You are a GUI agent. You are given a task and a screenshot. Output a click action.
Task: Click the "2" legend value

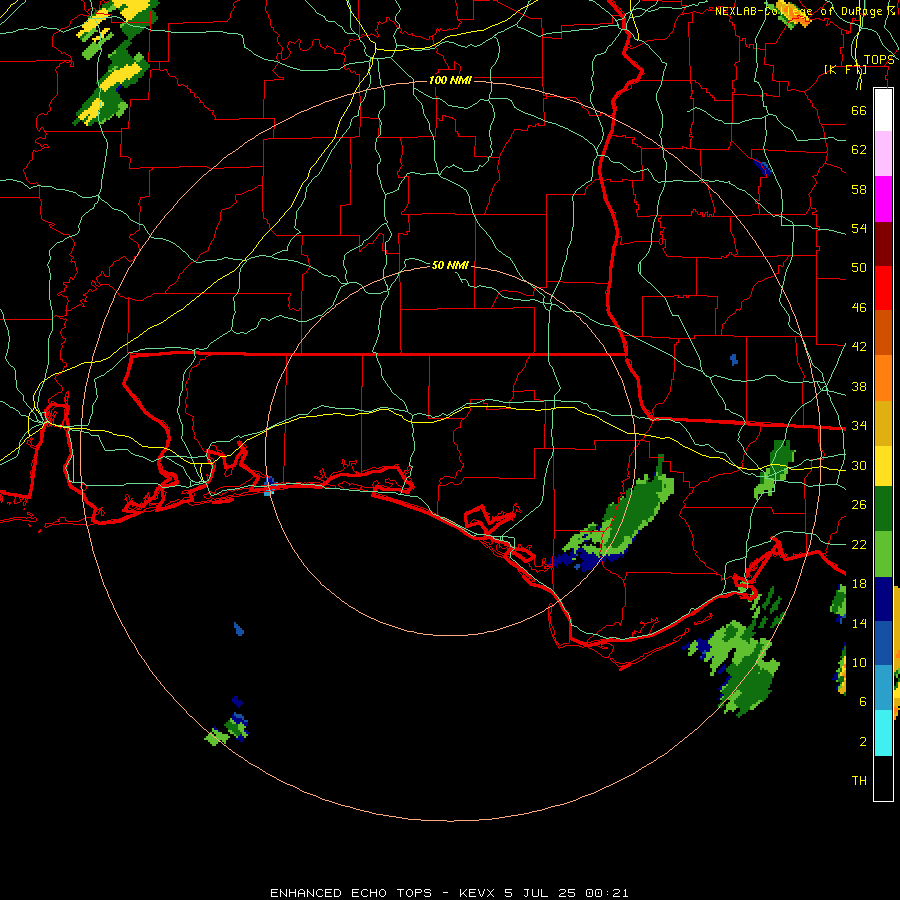pyautogui.click(x=862, y=742)
